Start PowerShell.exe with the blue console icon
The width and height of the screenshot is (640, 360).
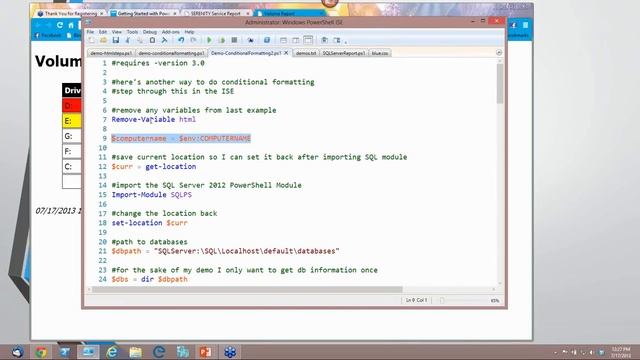click(x=267, y=40)
